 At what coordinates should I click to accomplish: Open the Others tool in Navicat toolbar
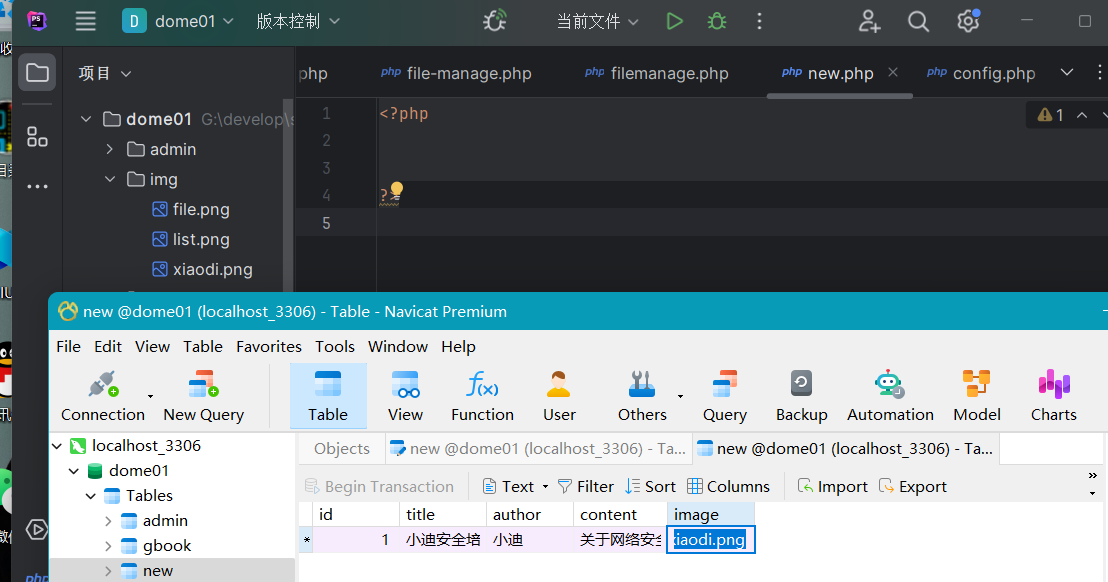(x=641, y=395)
